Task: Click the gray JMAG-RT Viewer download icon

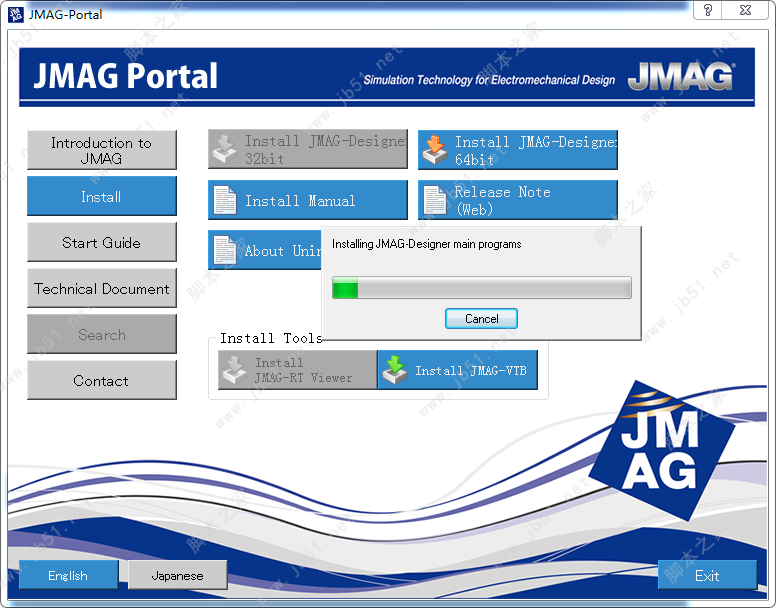Action: (235, 370)
